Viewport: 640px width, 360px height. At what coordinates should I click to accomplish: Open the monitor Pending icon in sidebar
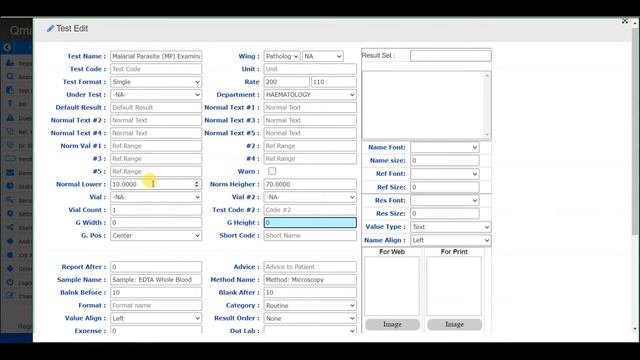(10, 159)
